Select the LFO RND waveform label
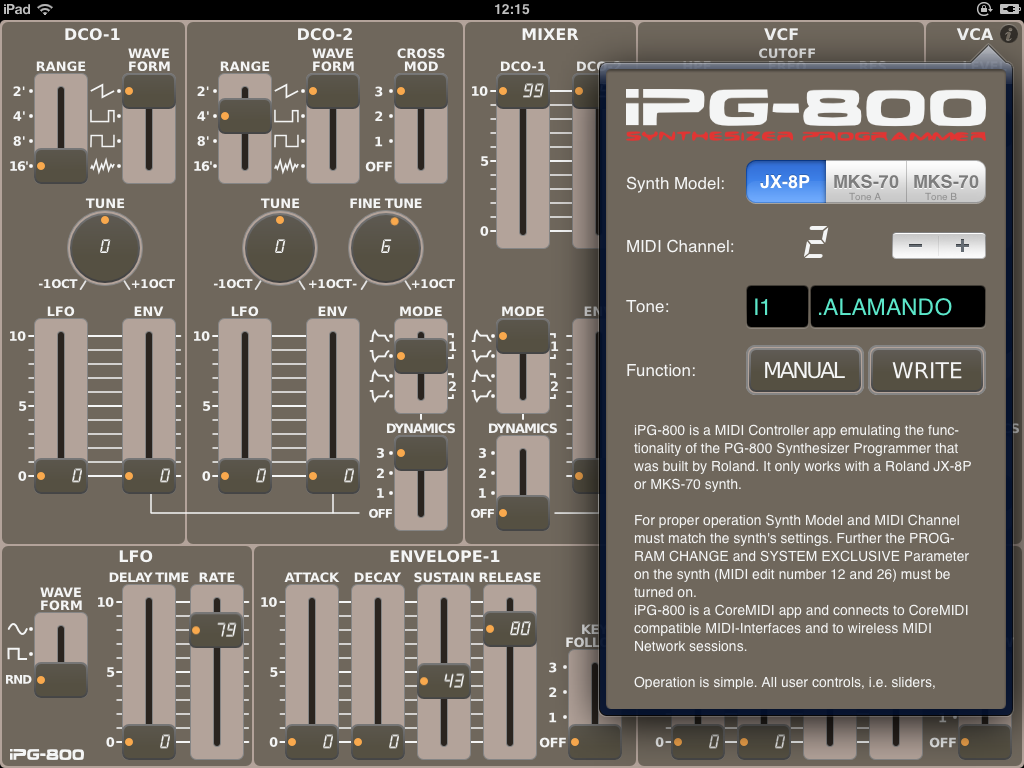1024x768 pixels. [x=18, y=680]
